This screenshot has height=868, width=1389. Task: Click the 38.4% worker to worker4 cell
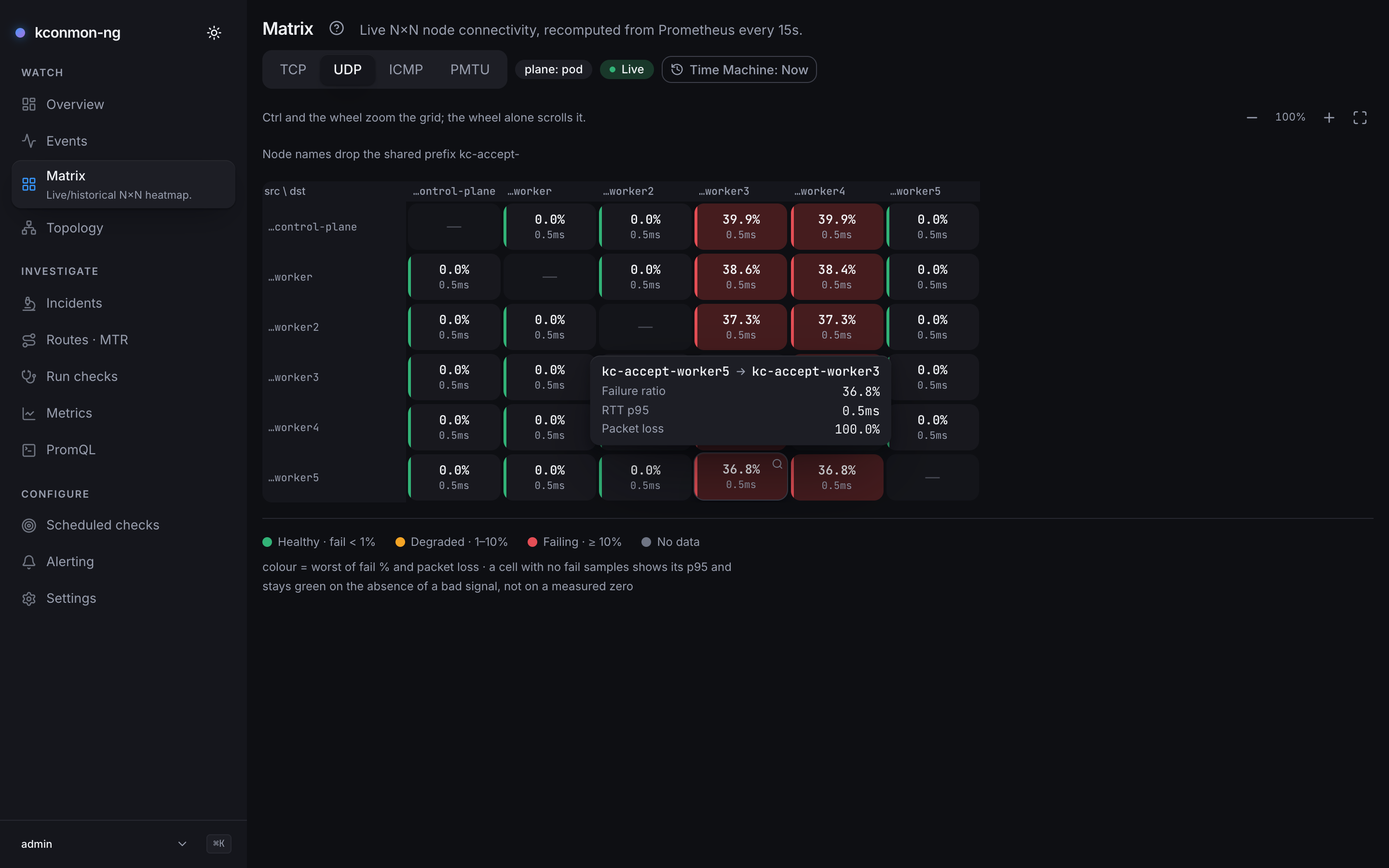837,277
